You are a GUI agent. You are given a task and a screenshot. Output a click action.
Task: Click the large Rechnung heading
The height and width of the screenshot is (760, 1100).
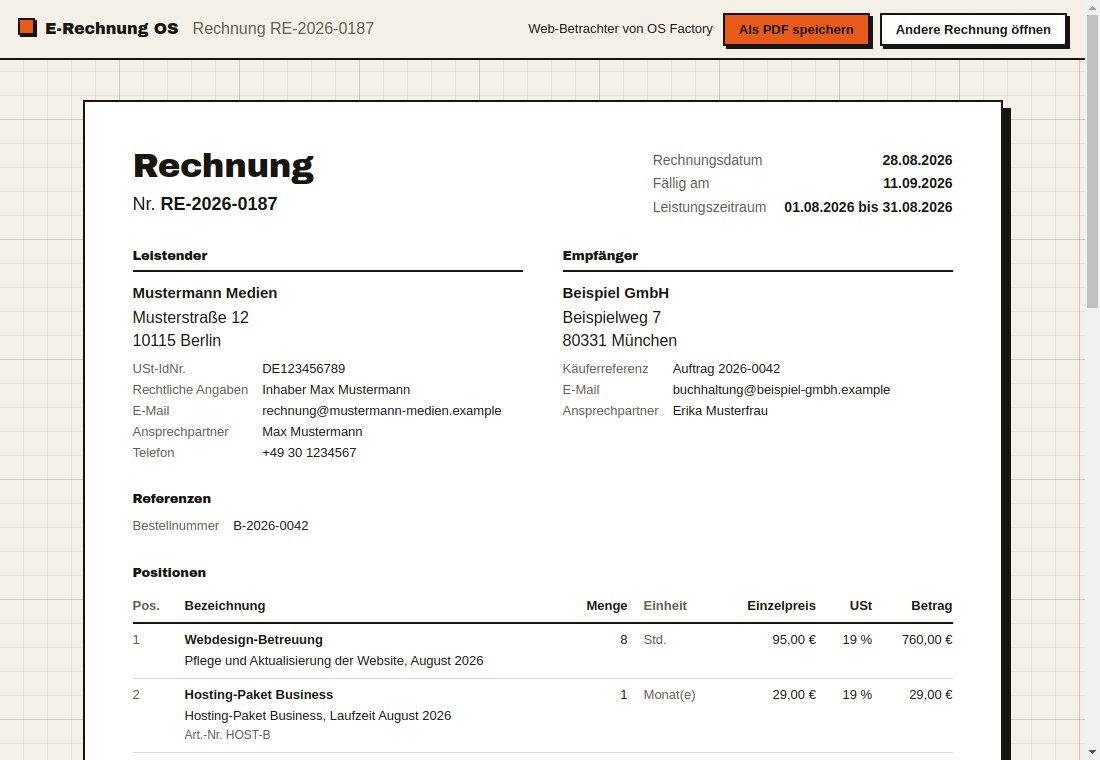223,166
